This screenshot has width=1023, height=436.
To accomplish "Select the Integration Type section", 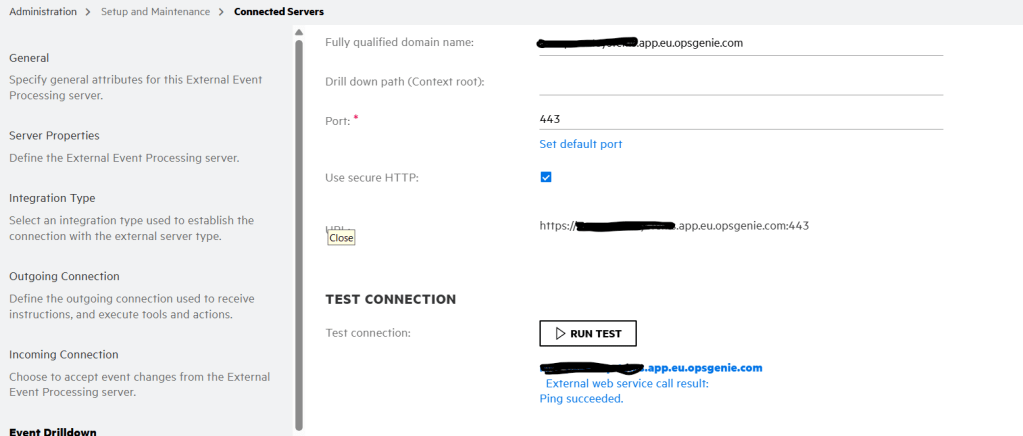I will [52, 198].
